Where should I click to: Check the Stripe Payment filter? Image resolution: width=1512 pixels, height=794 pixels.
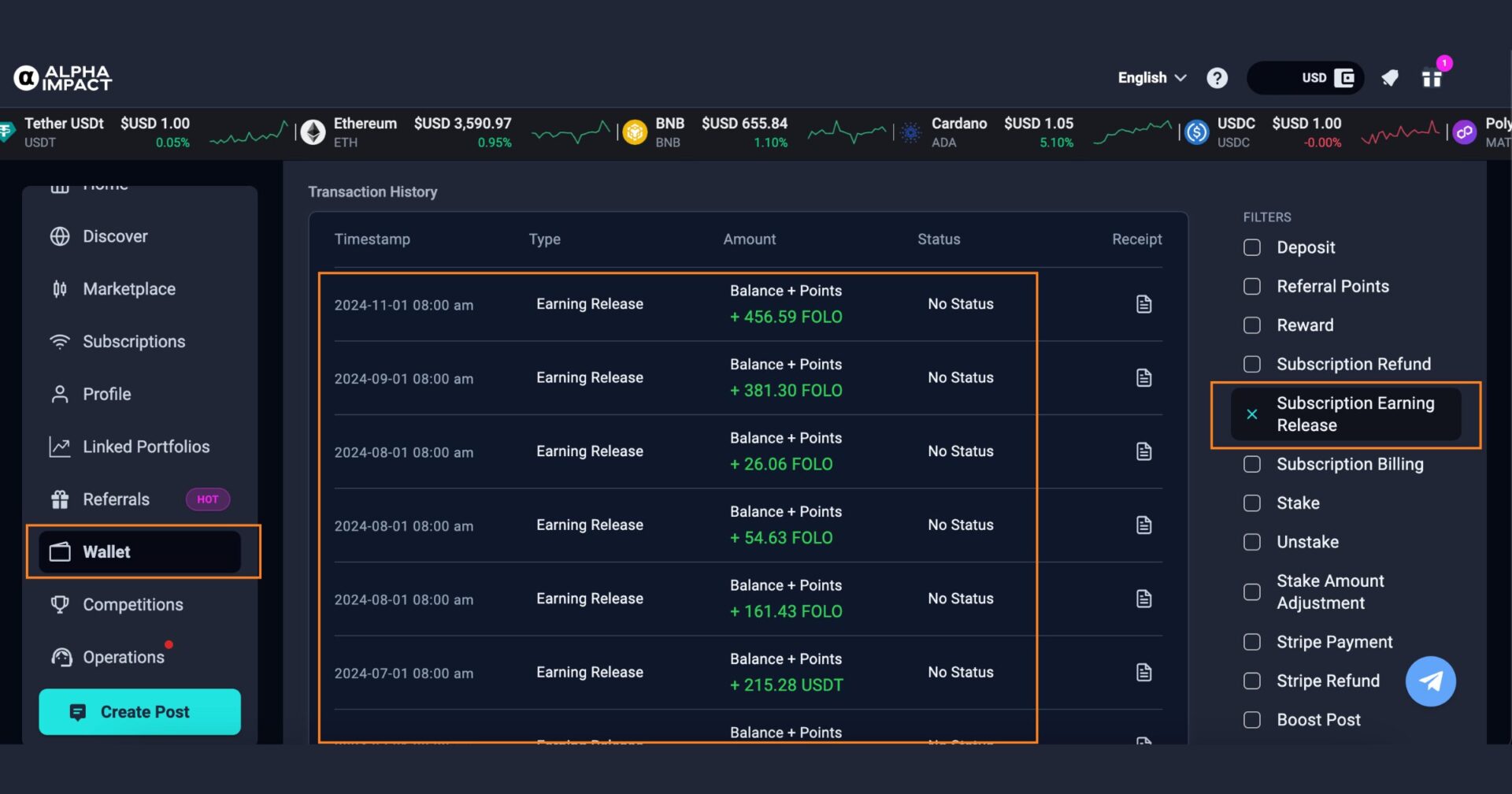pos(1252,642)
